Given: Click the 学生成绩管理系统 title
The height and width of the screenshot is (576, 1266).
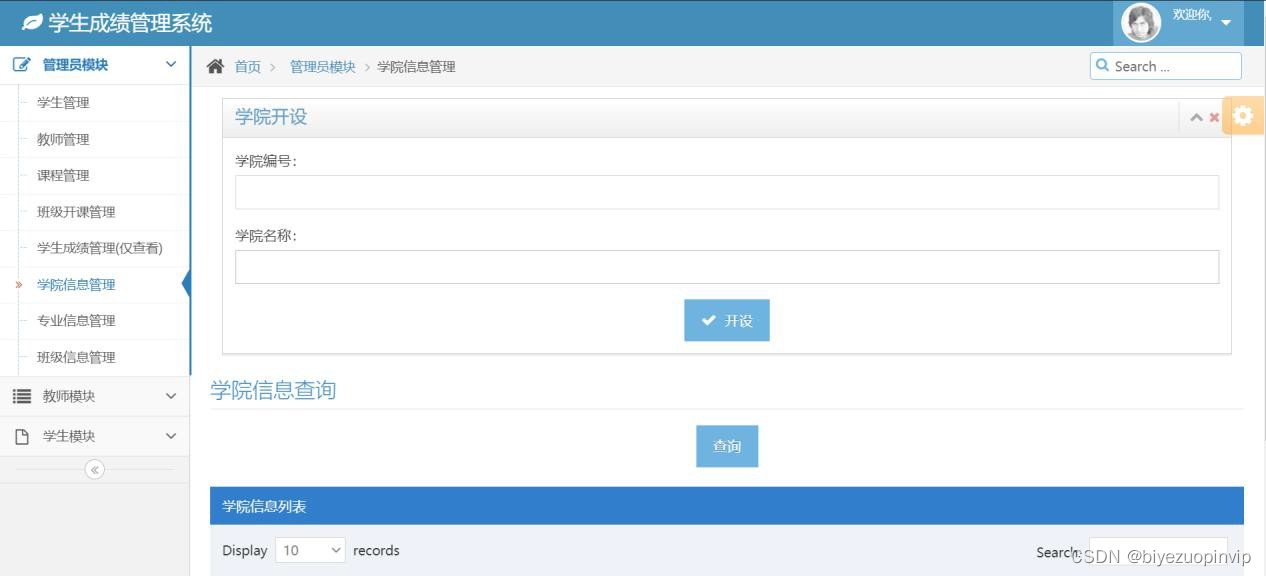Looking at the screenshot, I should [x=130, y=22].
